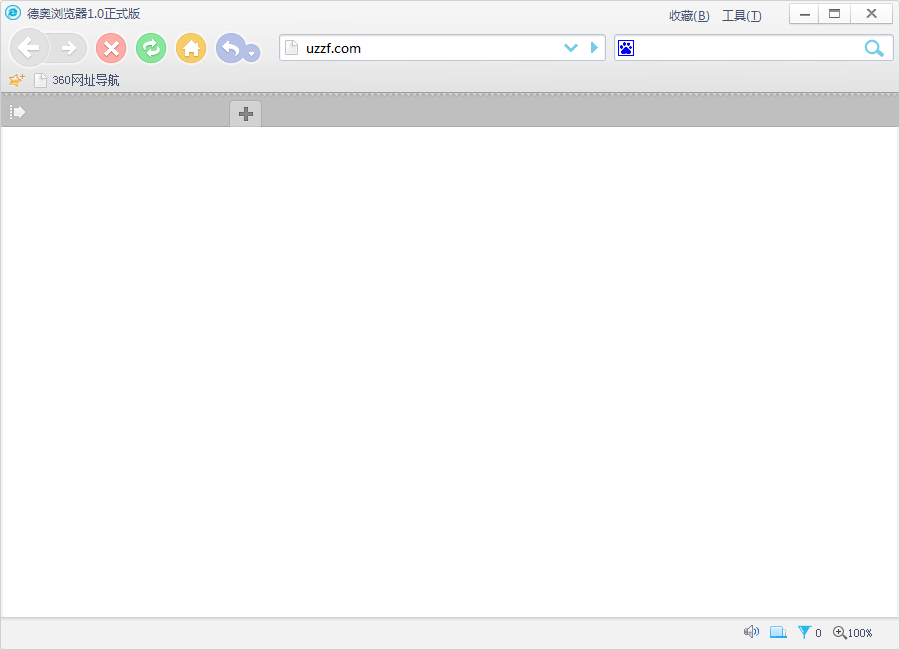Open the tab list sidebar arrow icon
Viewport: 900px width, 650px height.
[17, 112]
